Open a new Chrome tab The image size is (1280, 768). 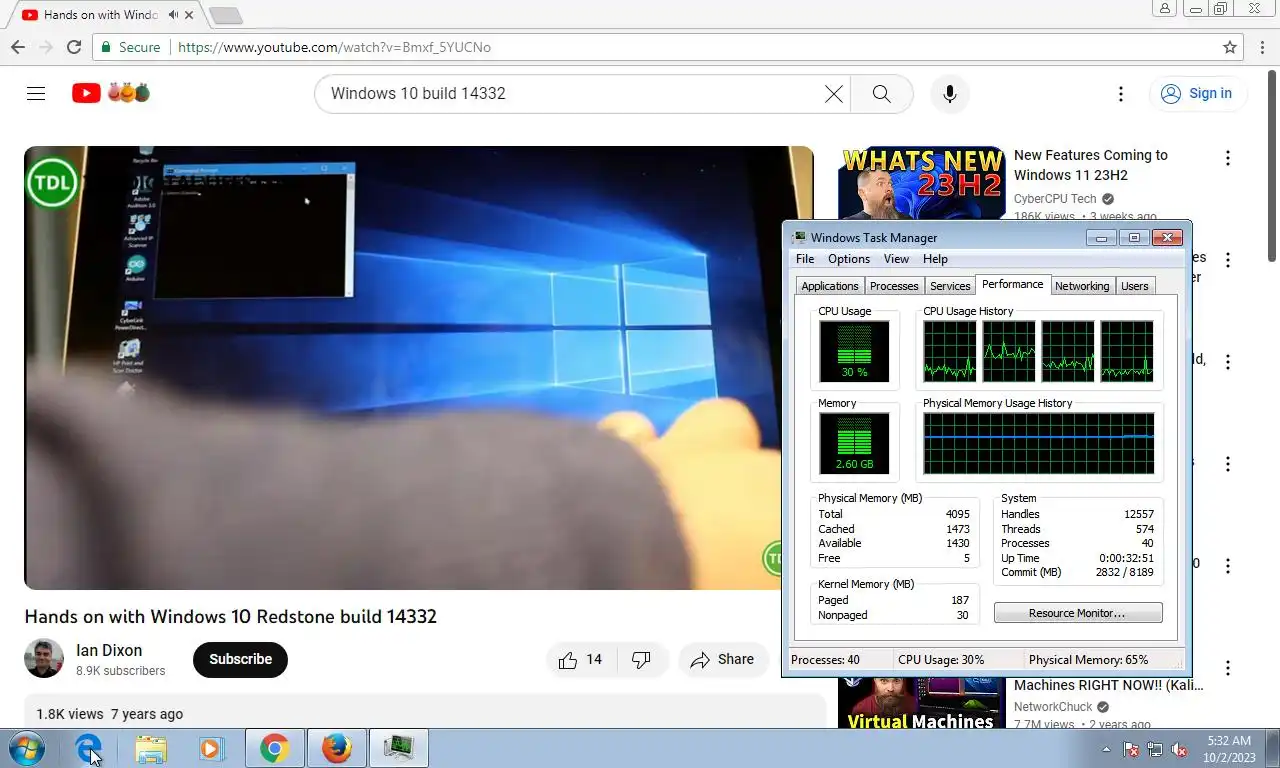pyautogui.click(x=226, y=15)
